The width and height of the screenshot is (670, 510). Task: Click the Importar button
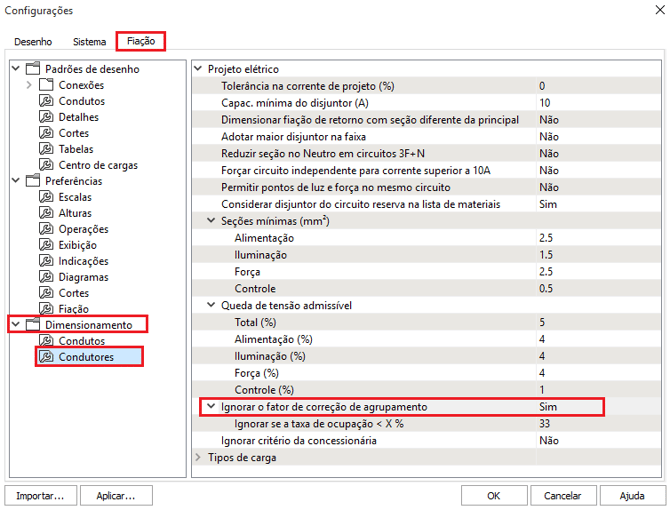point(40,495)
